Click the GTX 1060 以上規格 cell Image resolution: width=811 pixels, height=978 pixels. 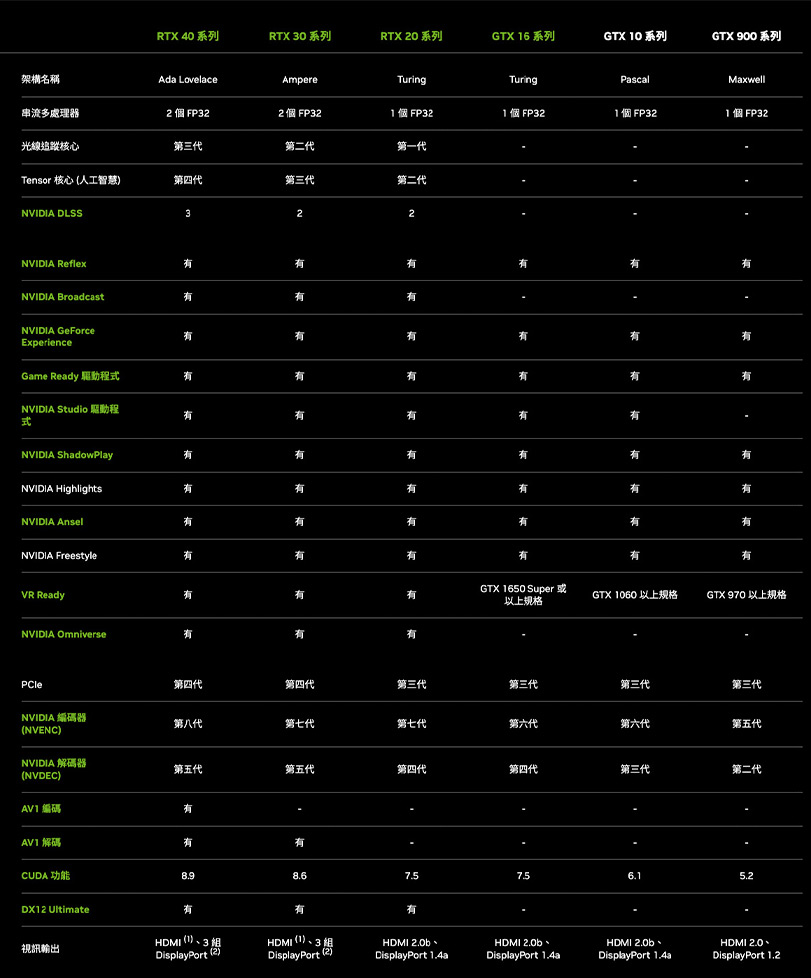pyautogui.click(x=634, y=595)
